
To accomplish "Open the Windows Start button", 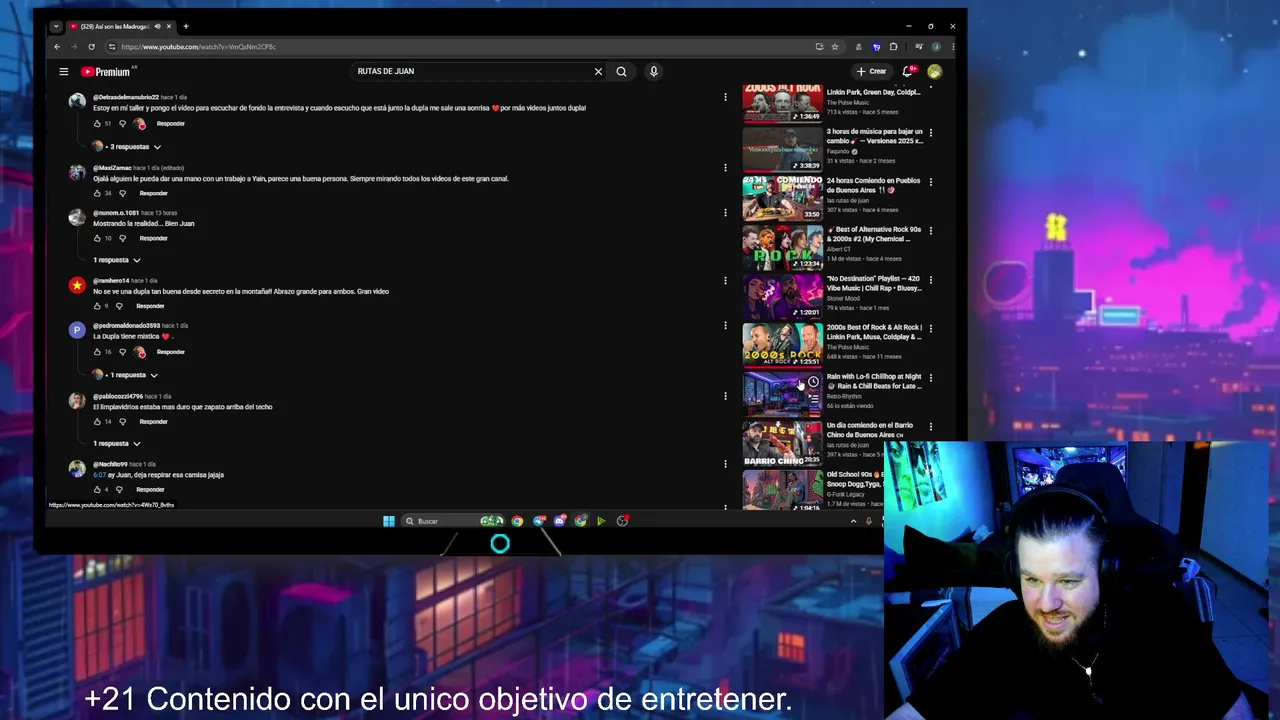I will (388, 521).
